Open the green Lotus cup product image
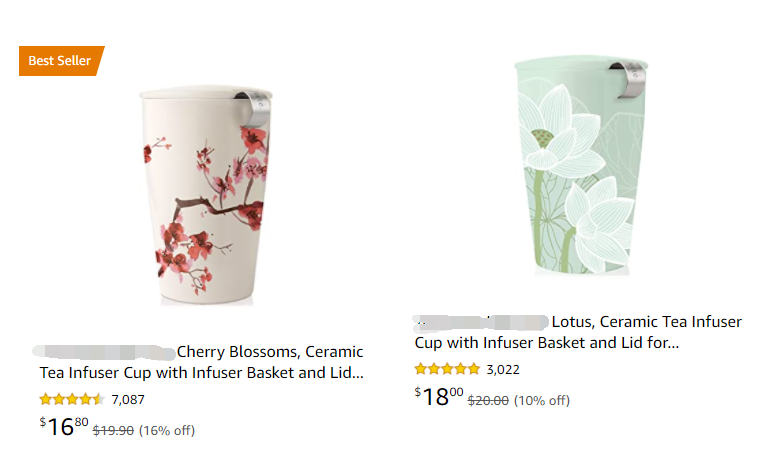 [x=581, y=165]
